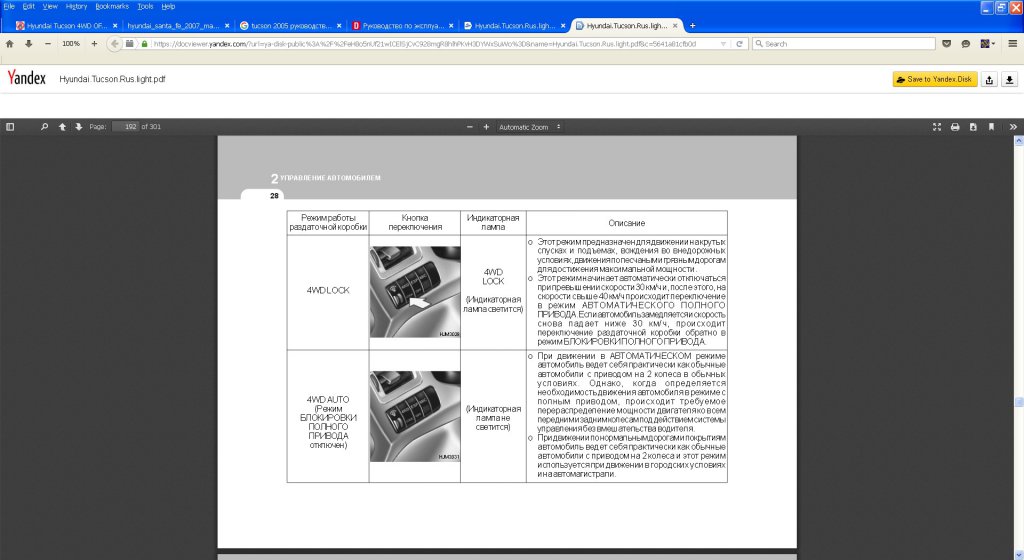The image size is (1024, 560).
Task: Click scrollbar up arrow
Action: [x=1018, y=141]
